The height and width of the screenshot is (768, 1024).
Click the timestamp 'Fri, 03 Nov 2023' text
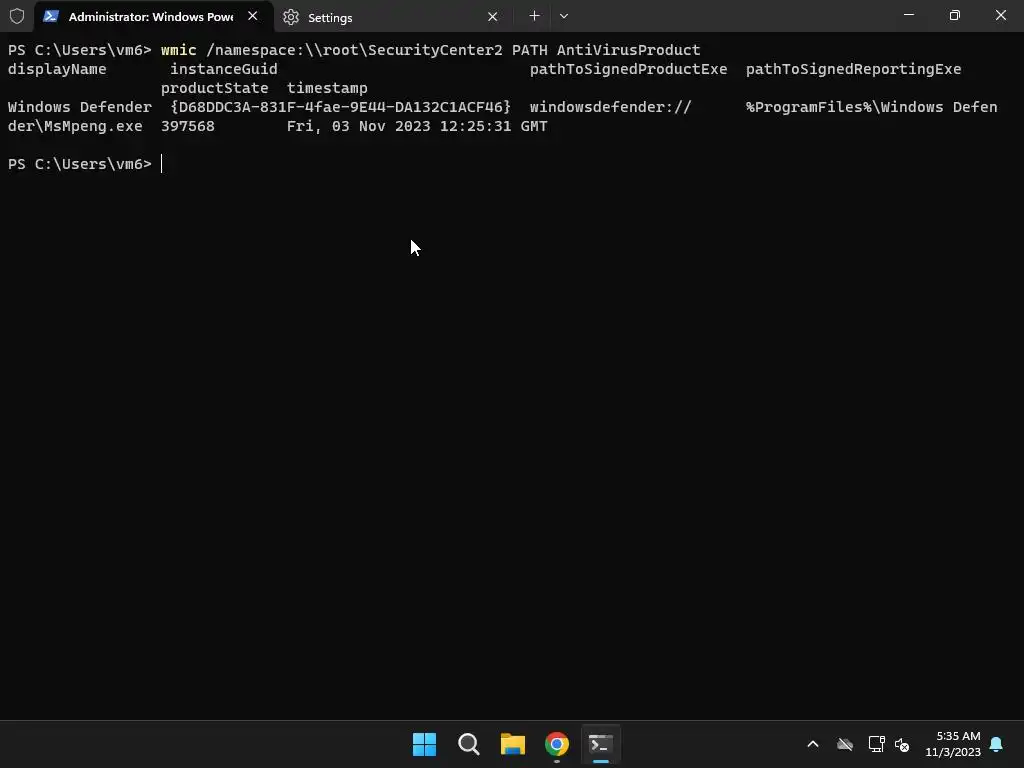(359, 126)
